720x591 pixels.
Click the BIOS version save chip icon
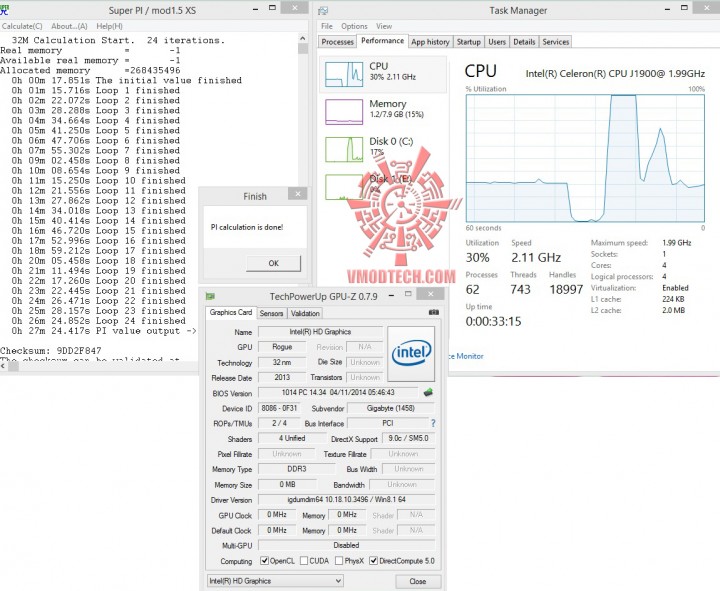428,392
